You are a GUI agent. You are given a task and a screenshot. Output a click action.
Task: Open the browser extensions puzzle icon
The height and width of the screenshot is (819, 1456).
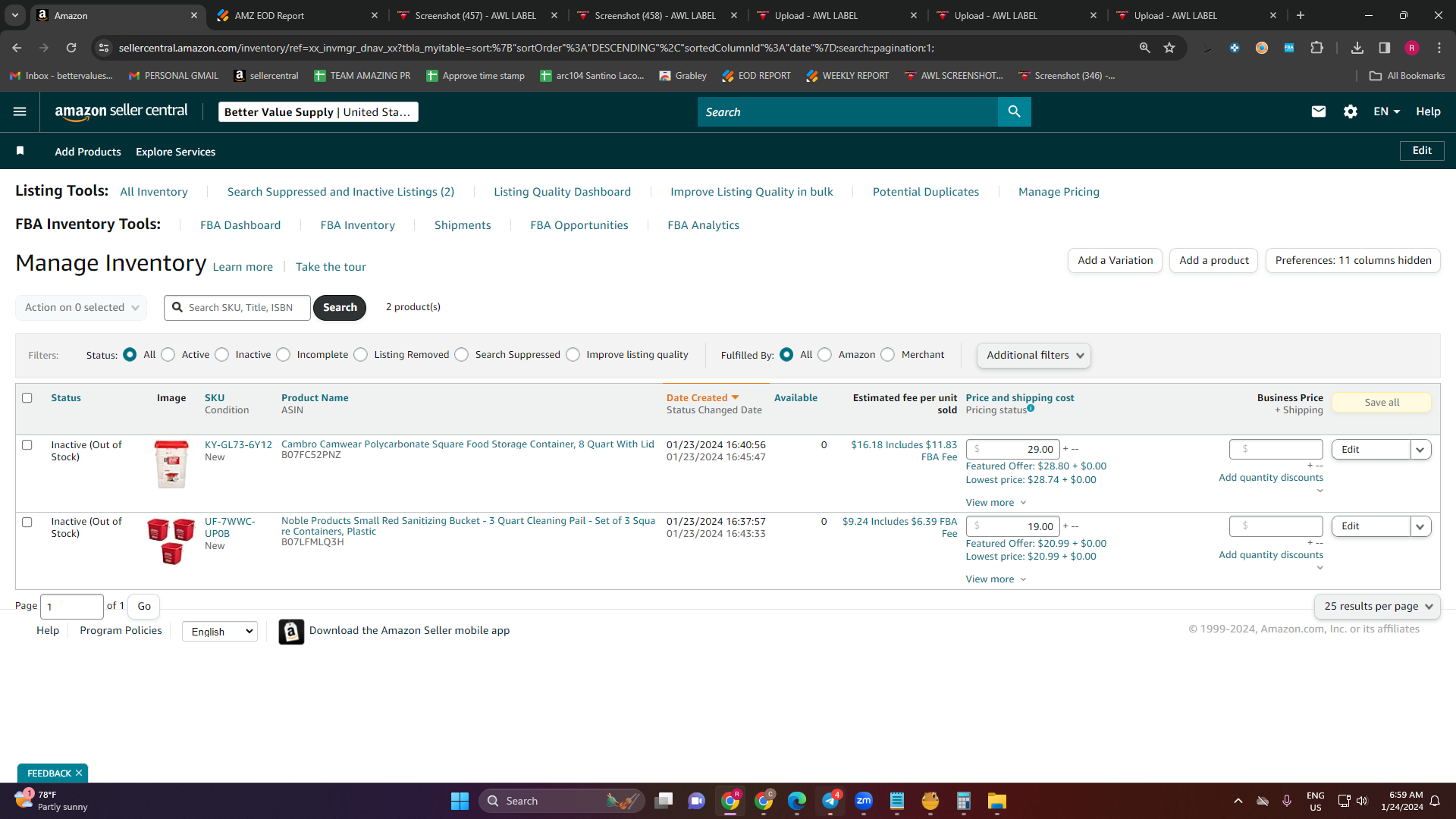click(x=1317, y=48)
